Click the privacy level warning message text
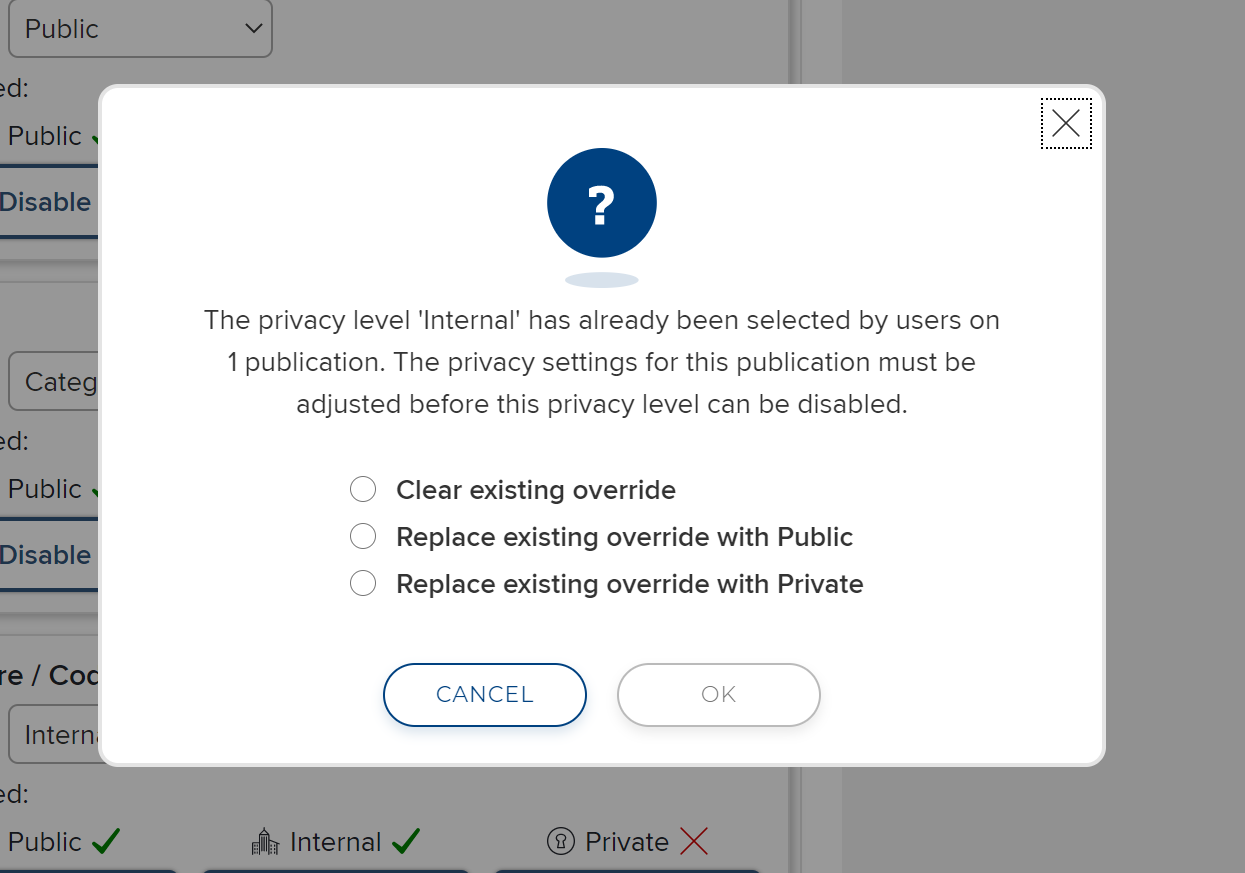Image resolution: width=1245 pixels, height=873 pixels. click(601, 362)
